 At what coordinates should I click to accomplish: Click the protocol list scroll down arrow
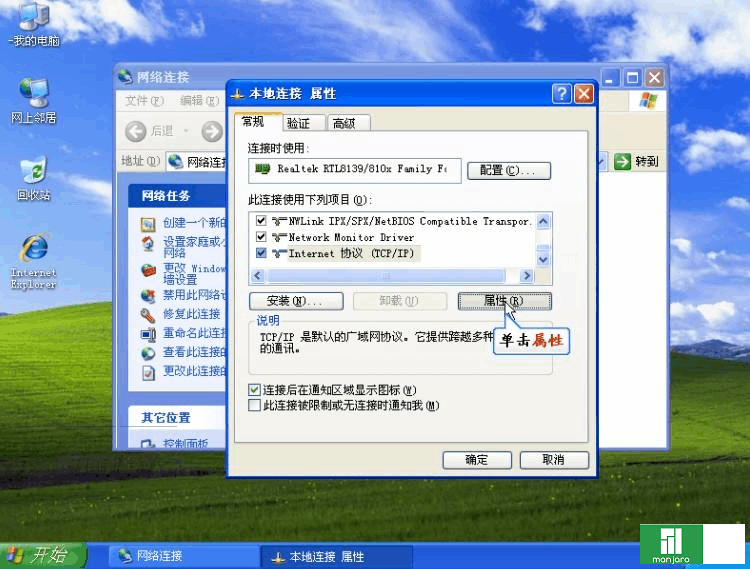click(x=543, y=260)
